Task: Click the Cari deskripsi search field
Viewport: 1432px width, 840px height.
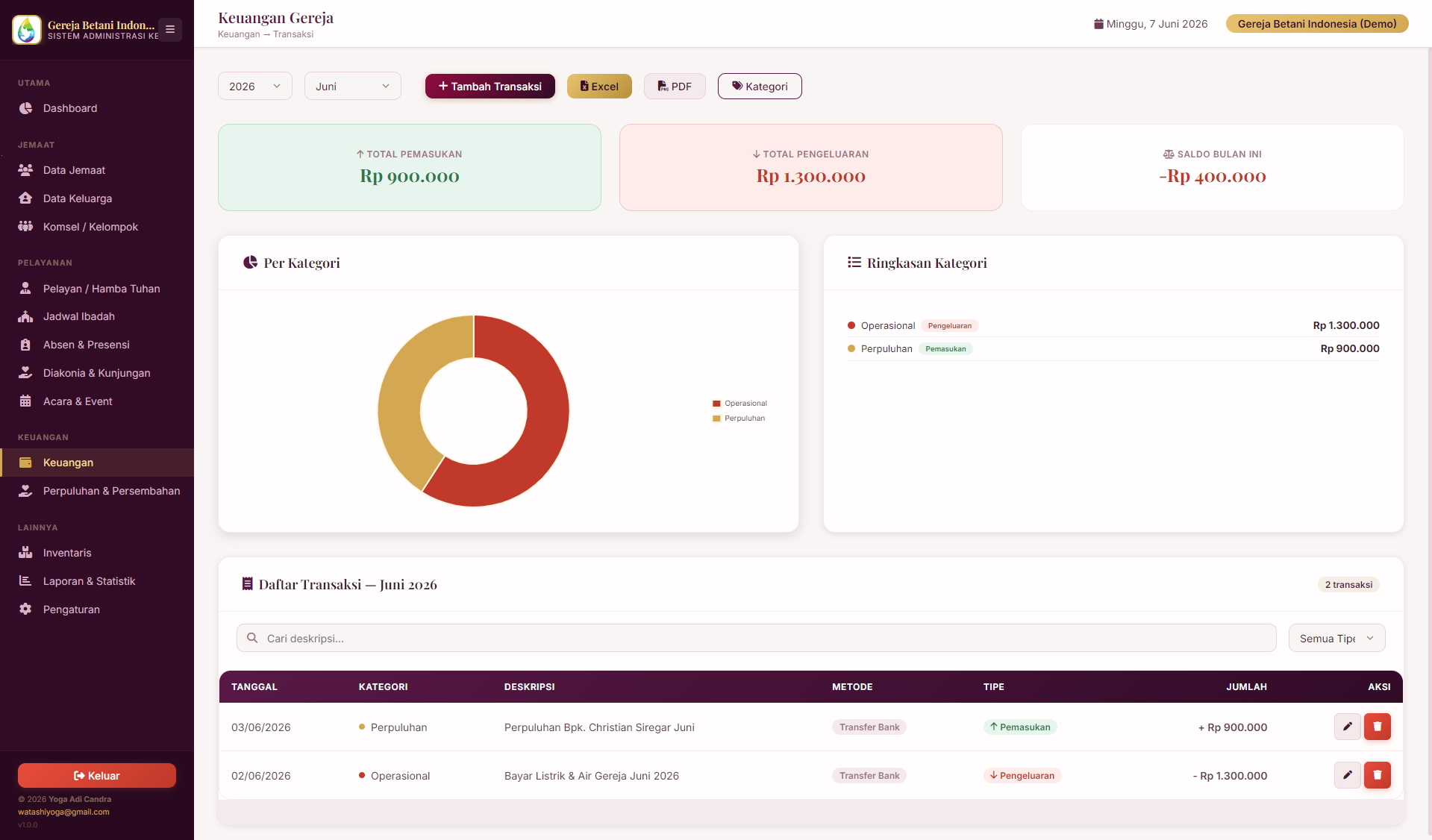Action: point(756,639)
